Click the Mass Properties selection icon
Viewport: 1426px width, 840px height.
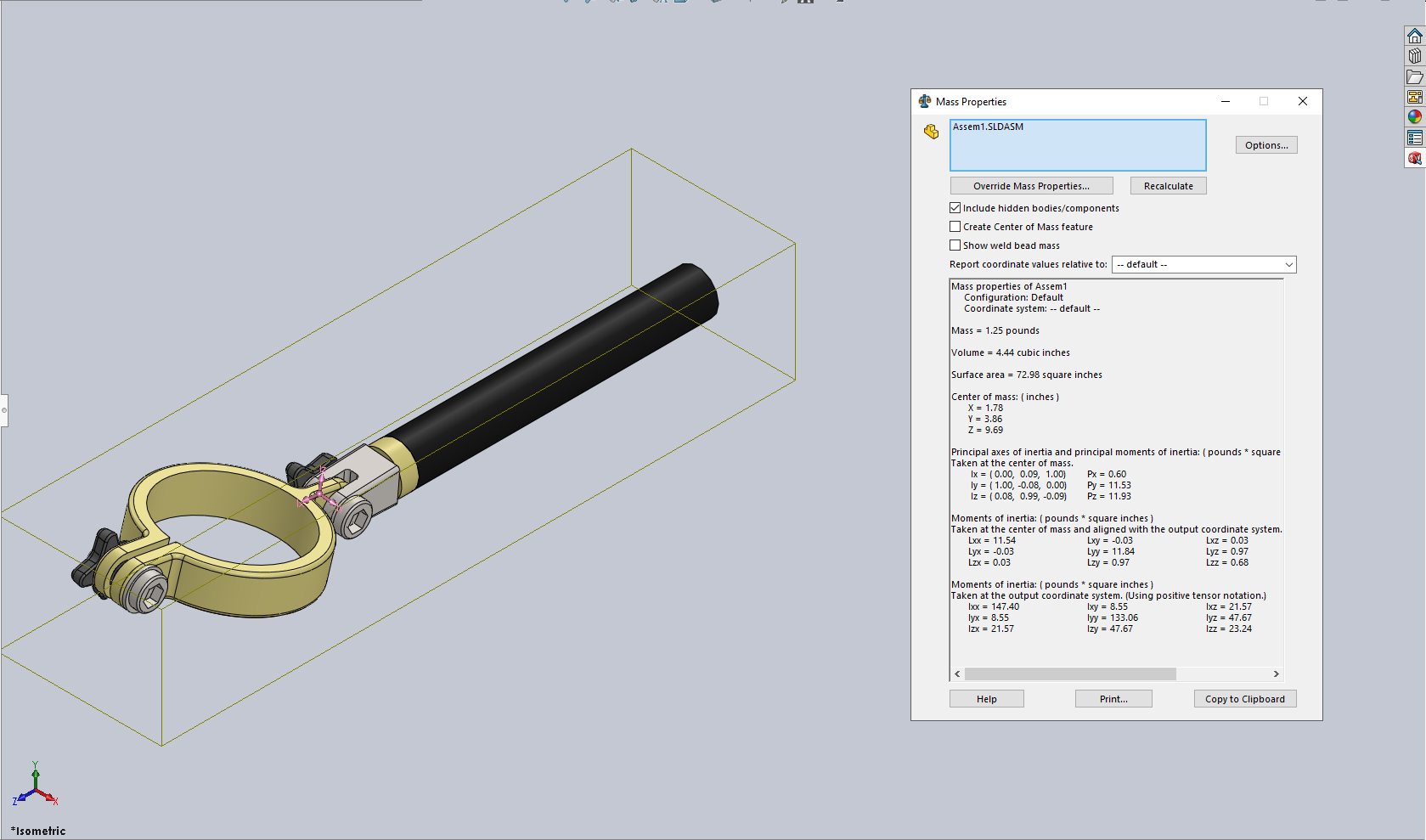[932, 132]
